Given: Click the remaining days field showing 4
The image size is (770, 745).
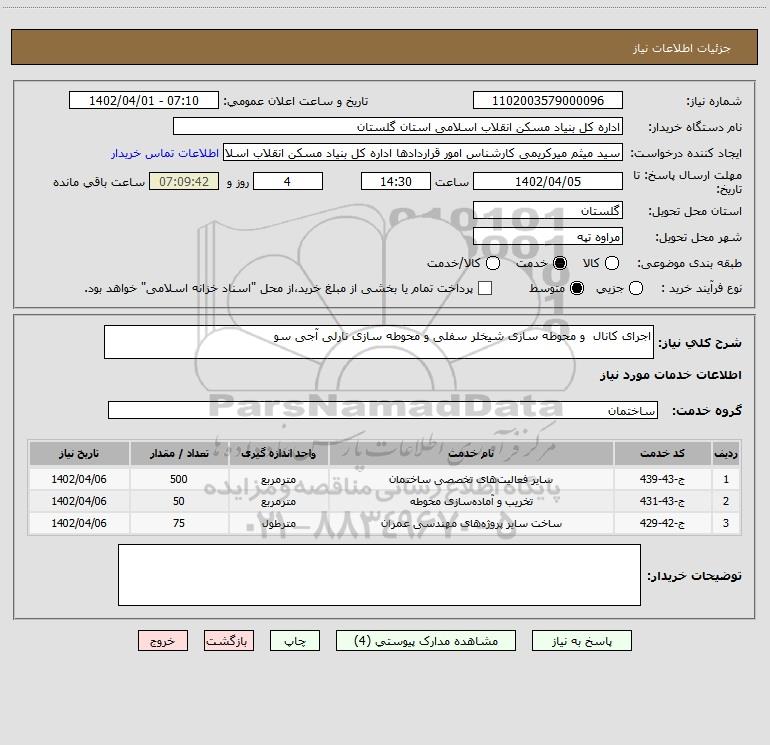Looking at the screenshot, I should click(288, 181).
